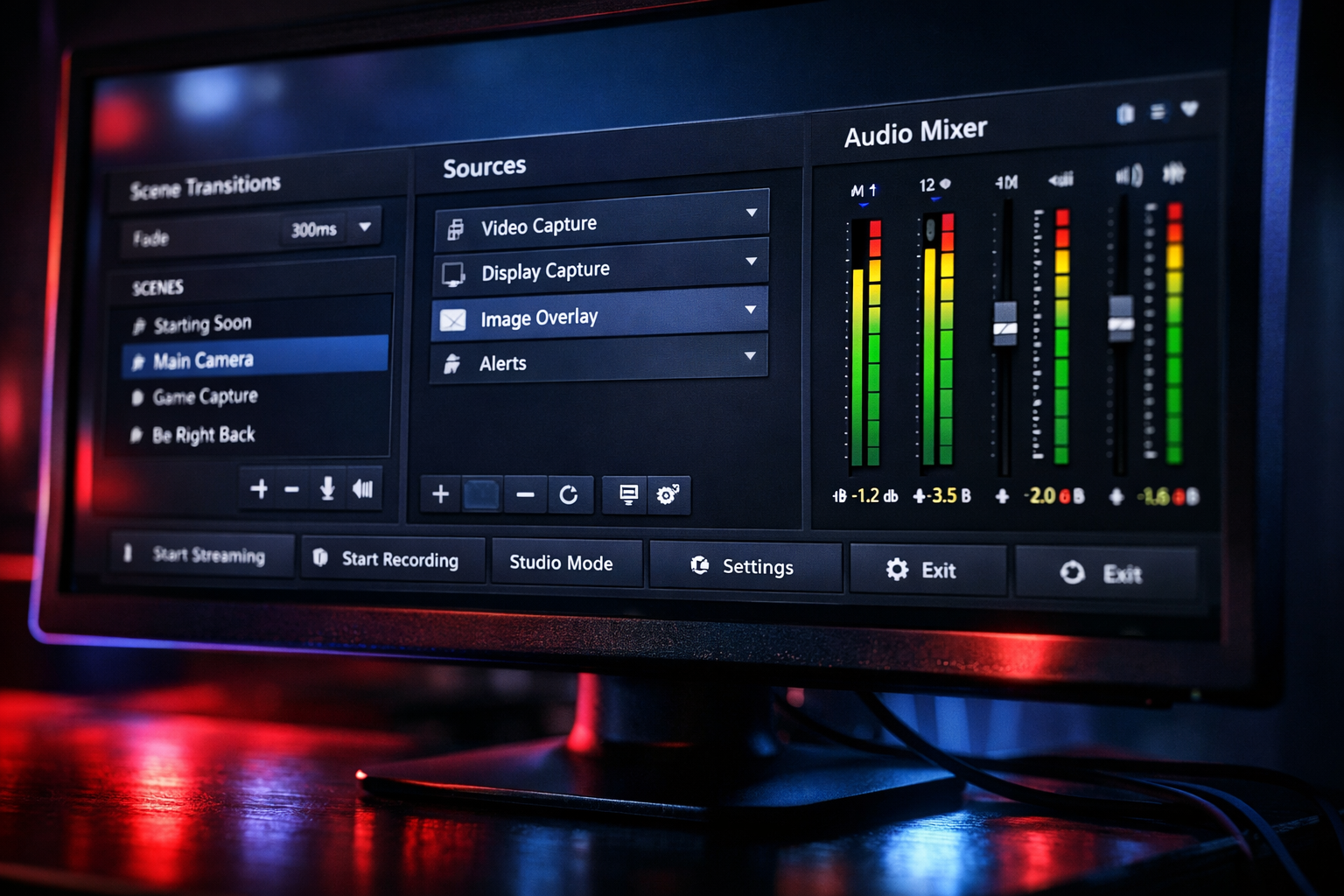The height and width of the screenshot is (896, 1344).
Task: Click the Display Capture monitor icon
Action: [x=453, y=275]
